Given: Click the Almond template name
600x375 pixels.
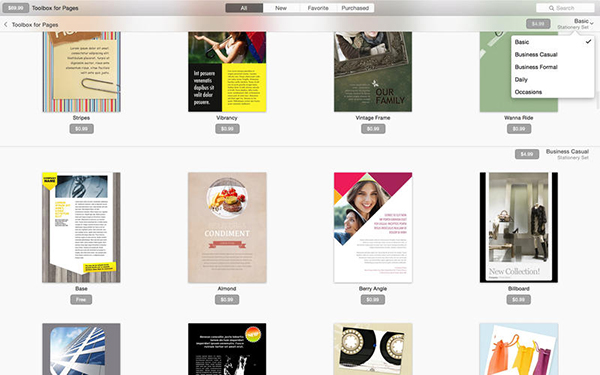Looking at the screenshot, I should point(227,289).
